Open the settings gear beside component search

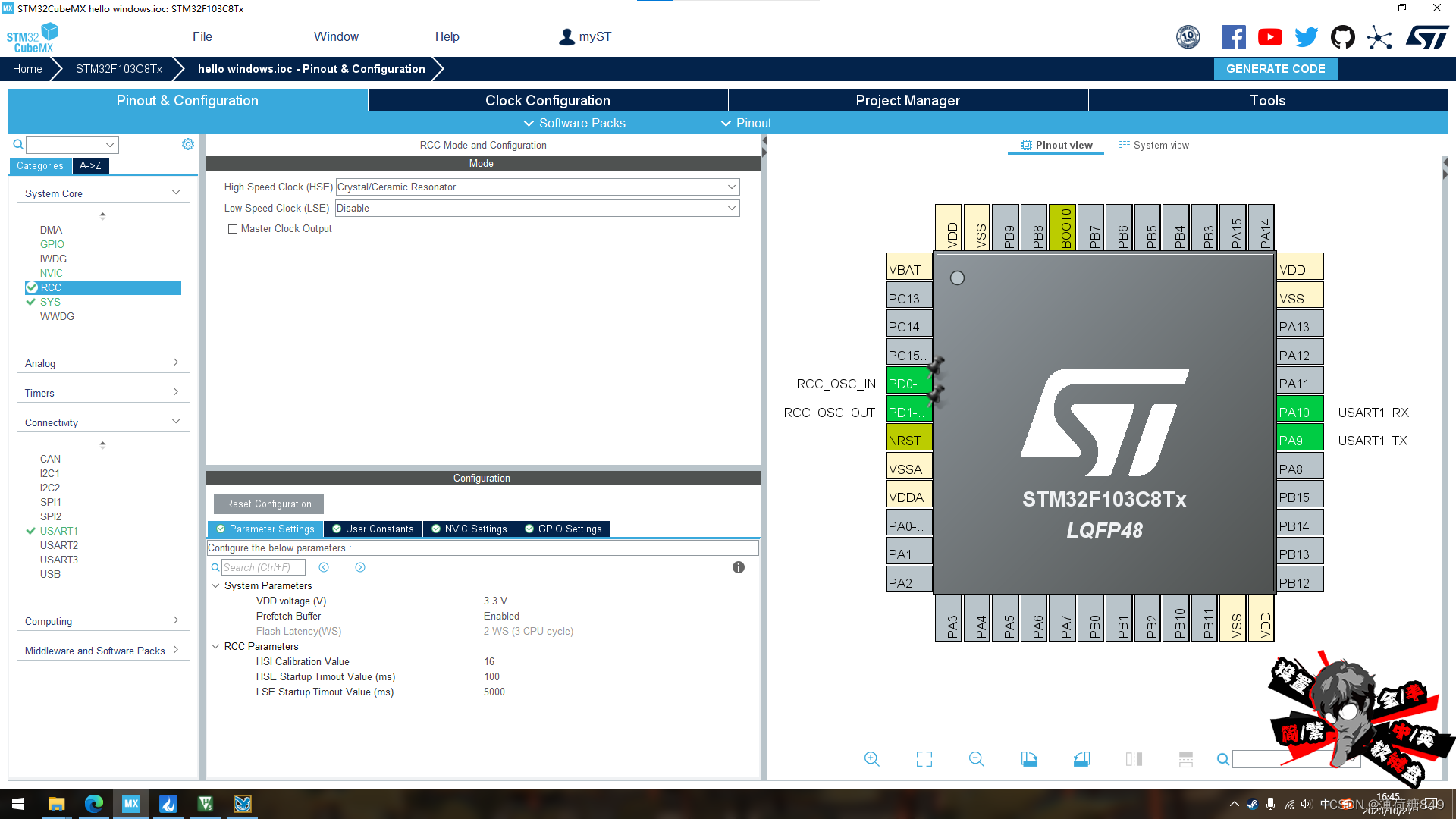coord(188,144)
